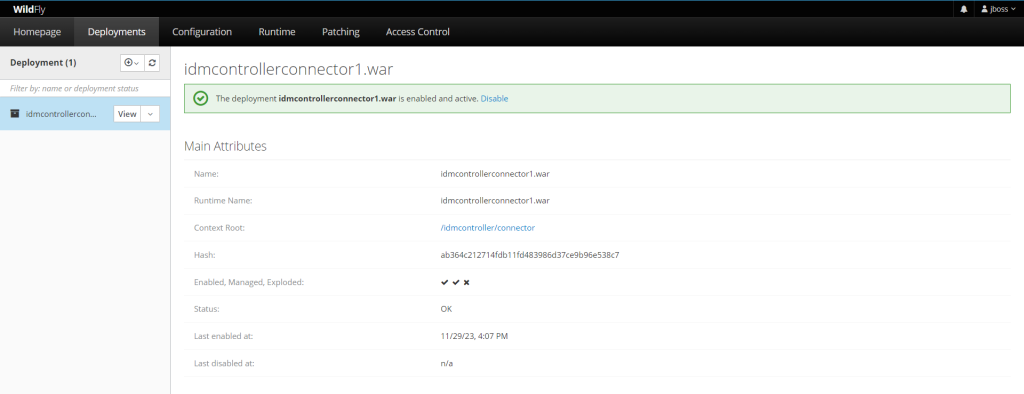Viewport: 1024px width, 394px height.
Task: Focus the filter by name input field
Action: 85,88
